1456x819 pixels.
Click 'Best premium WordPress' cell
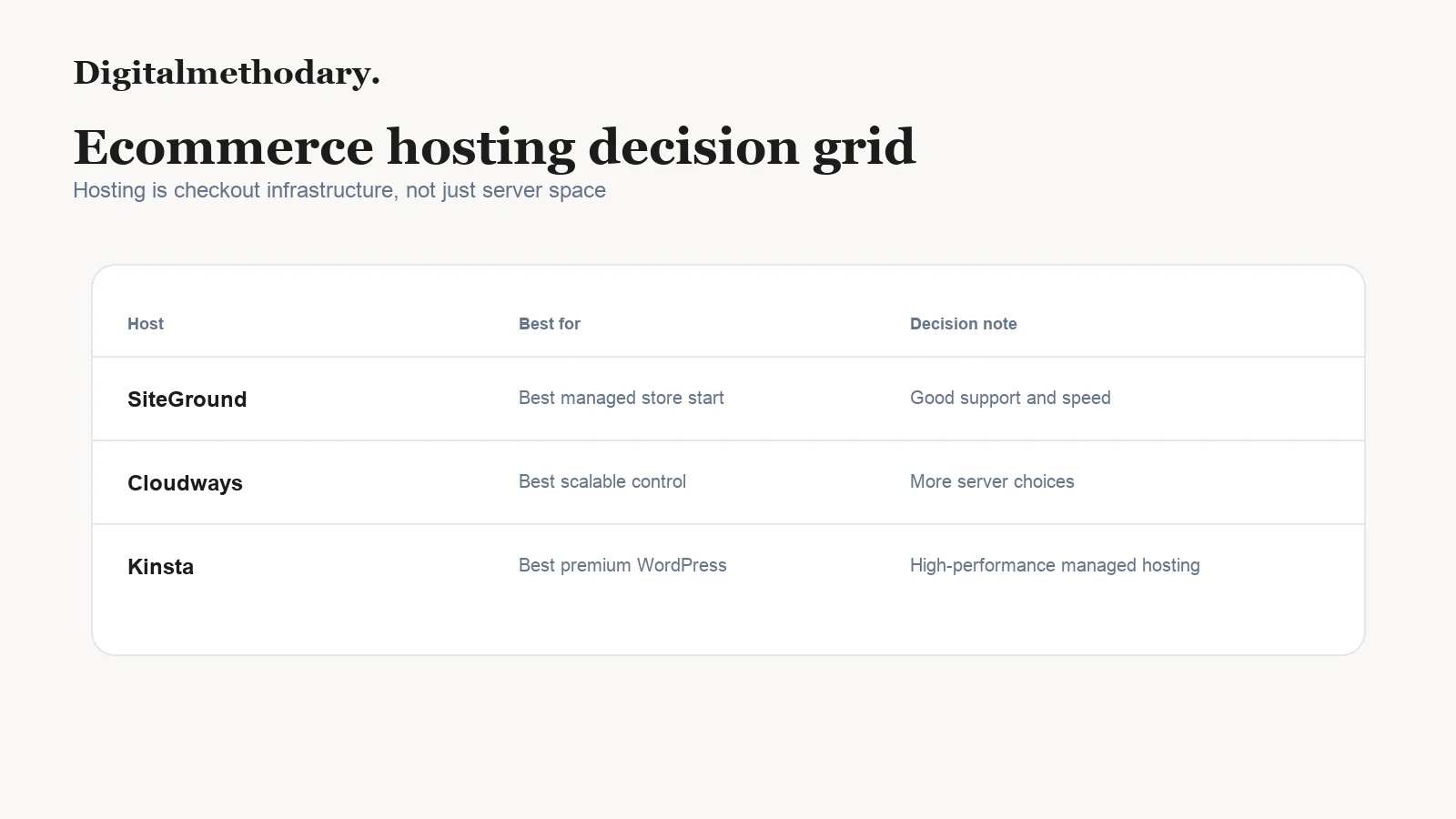[x=622, y=565]
